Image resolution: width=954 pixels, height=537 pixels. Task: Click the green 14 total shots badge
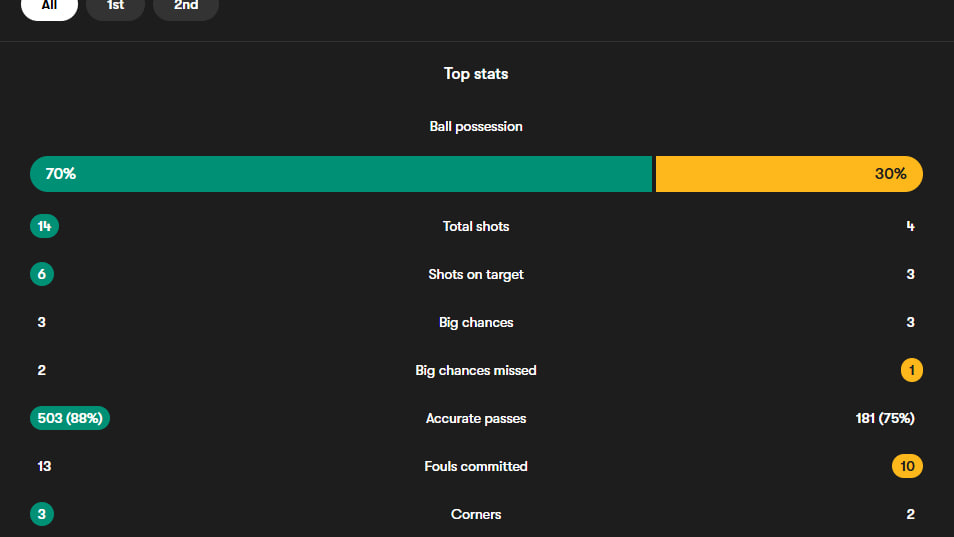tap(44, 227)
